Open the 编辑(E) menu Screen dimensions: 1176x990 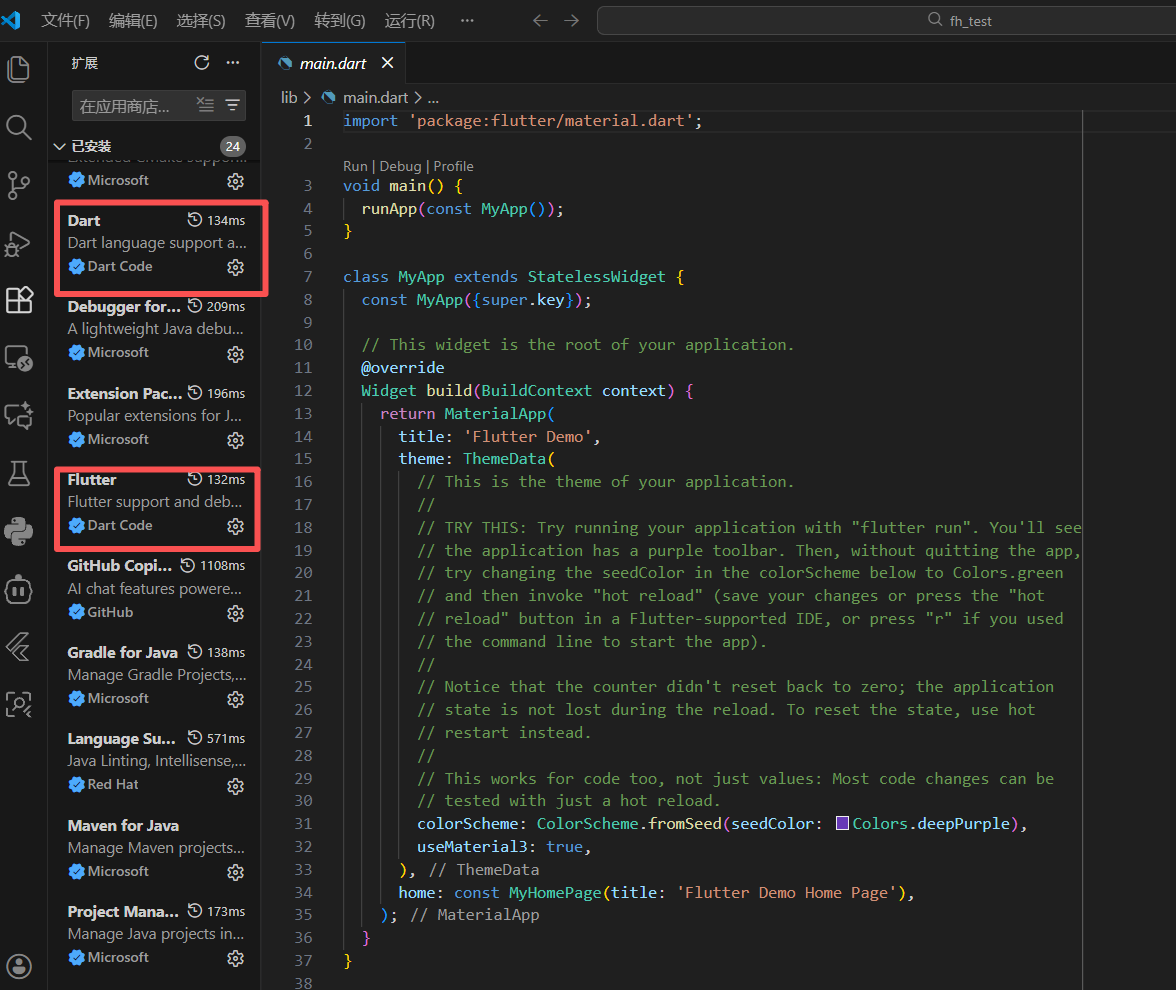click(133, 21)
